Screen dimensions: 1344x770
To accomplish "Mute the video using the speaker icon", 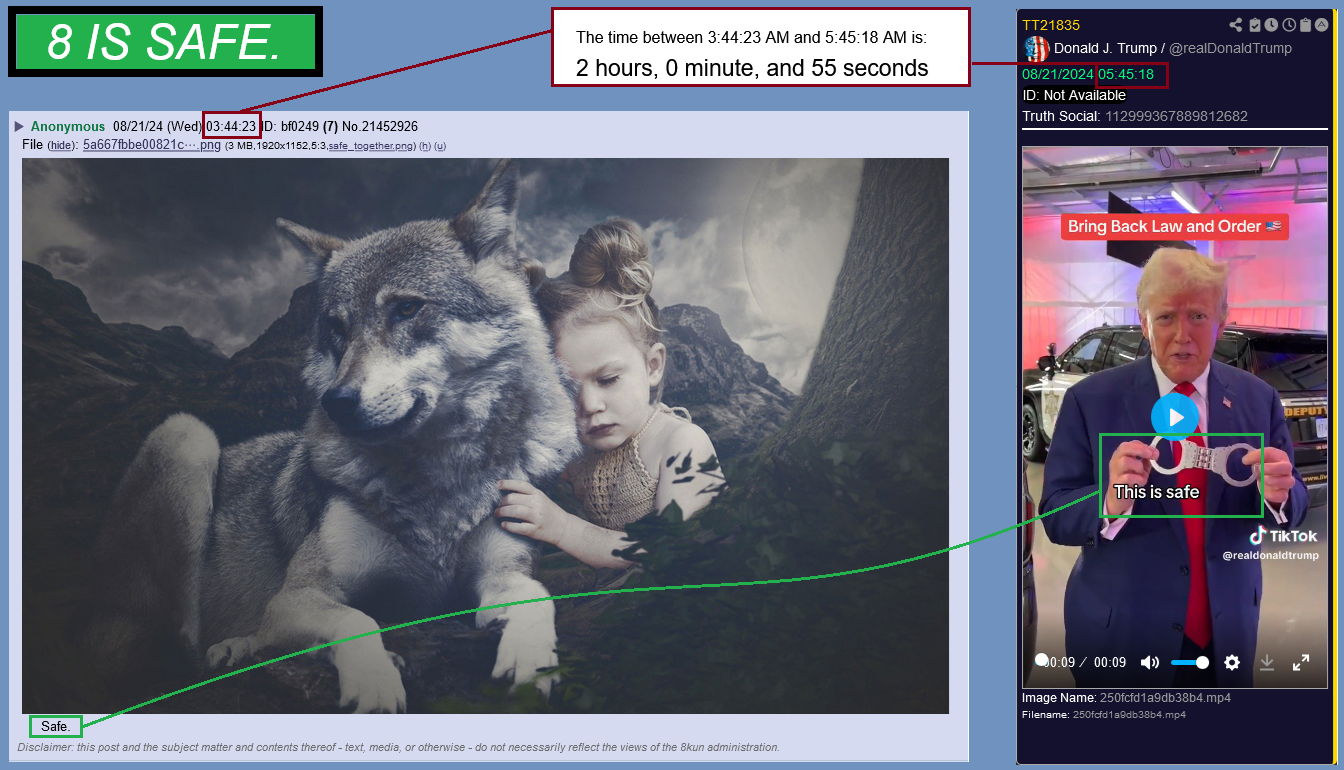I will click(1150, 662).
